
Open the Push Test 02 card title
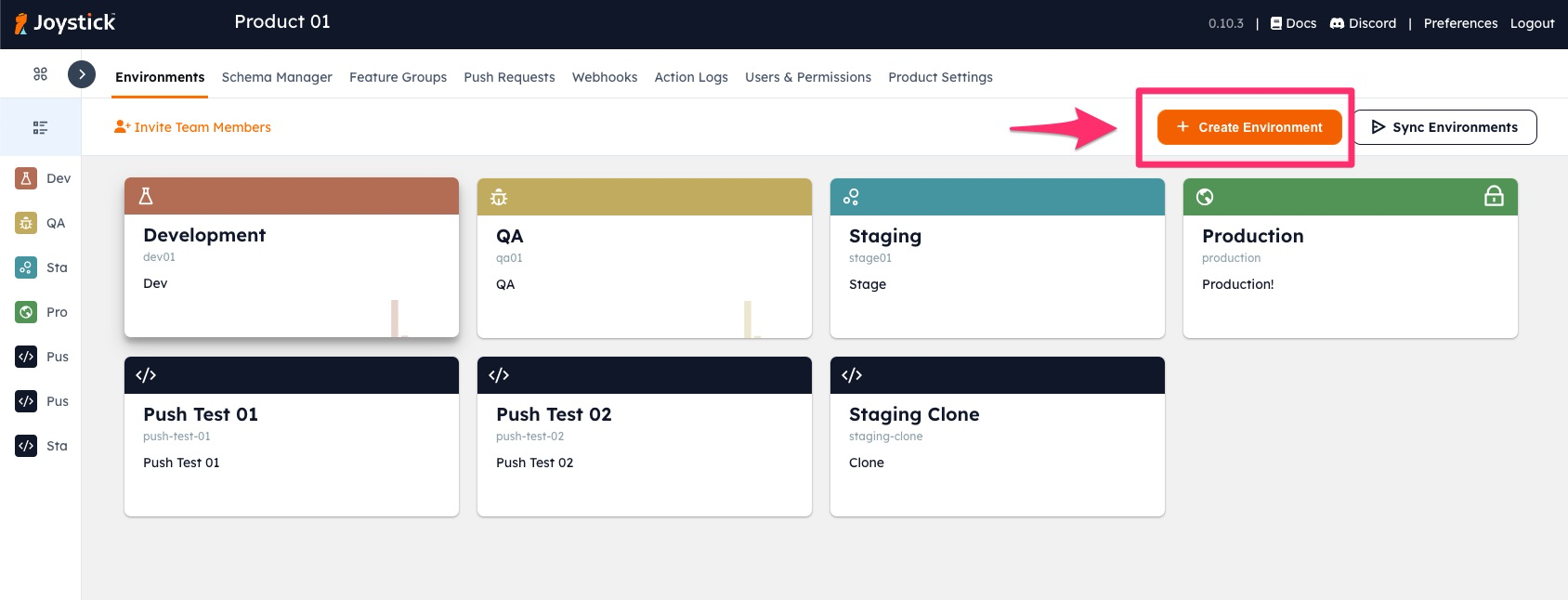point(554,414)
